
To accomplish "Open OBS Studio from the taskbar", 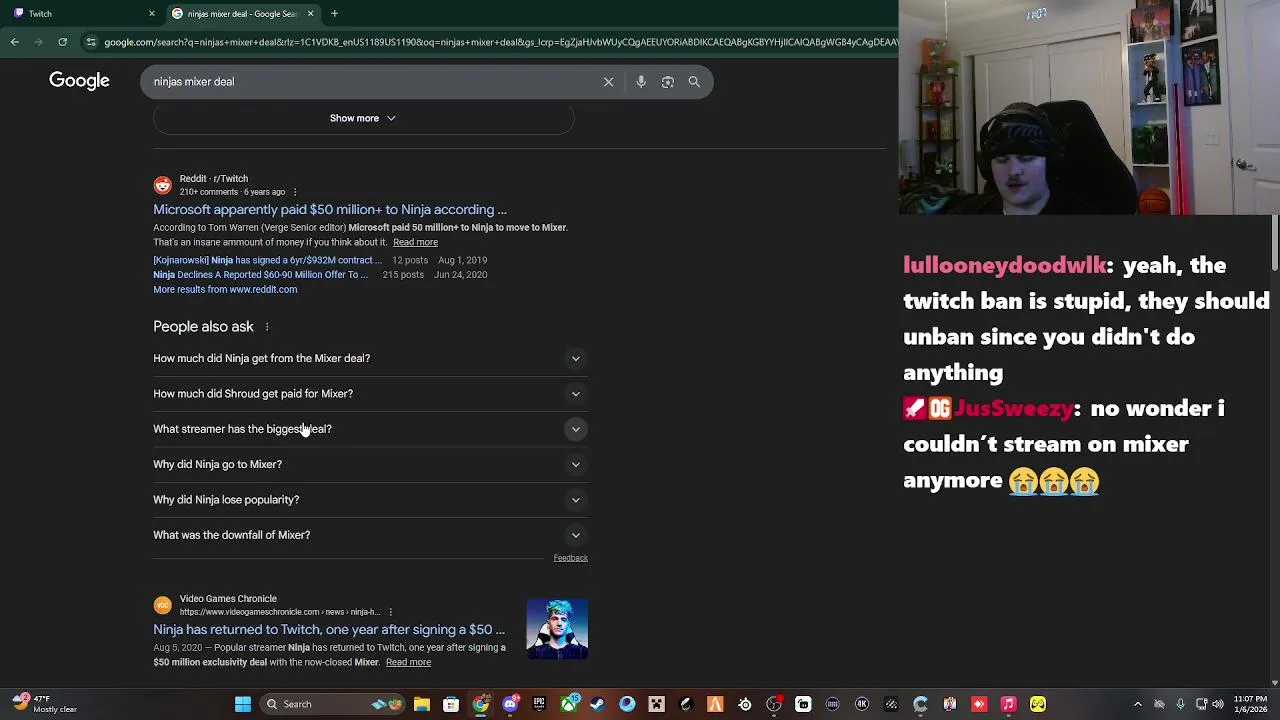I will pyautogui.click(x=774, y=704).
